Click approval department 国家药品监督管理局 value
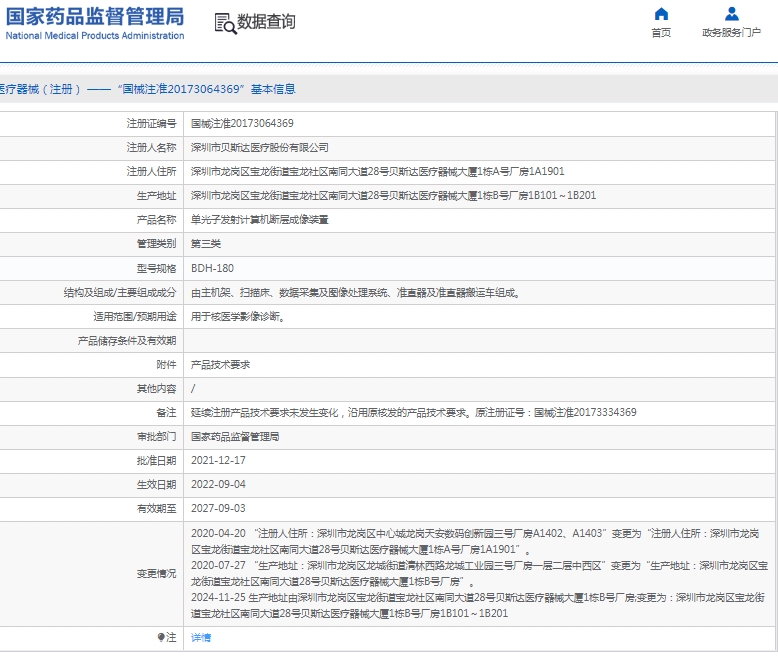This screenshot has width=778, height=656. 235,437
